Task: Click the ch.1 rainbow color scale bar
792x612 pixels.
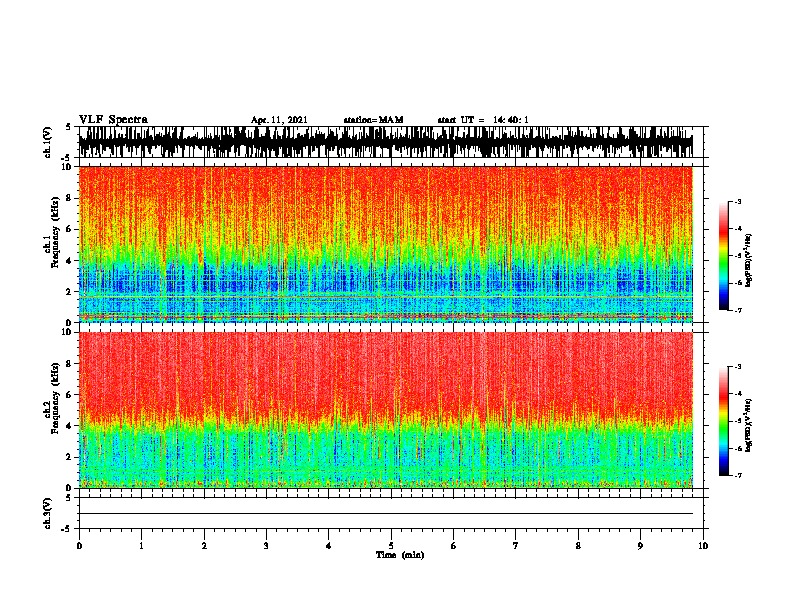Action: (x=724, y=256)
